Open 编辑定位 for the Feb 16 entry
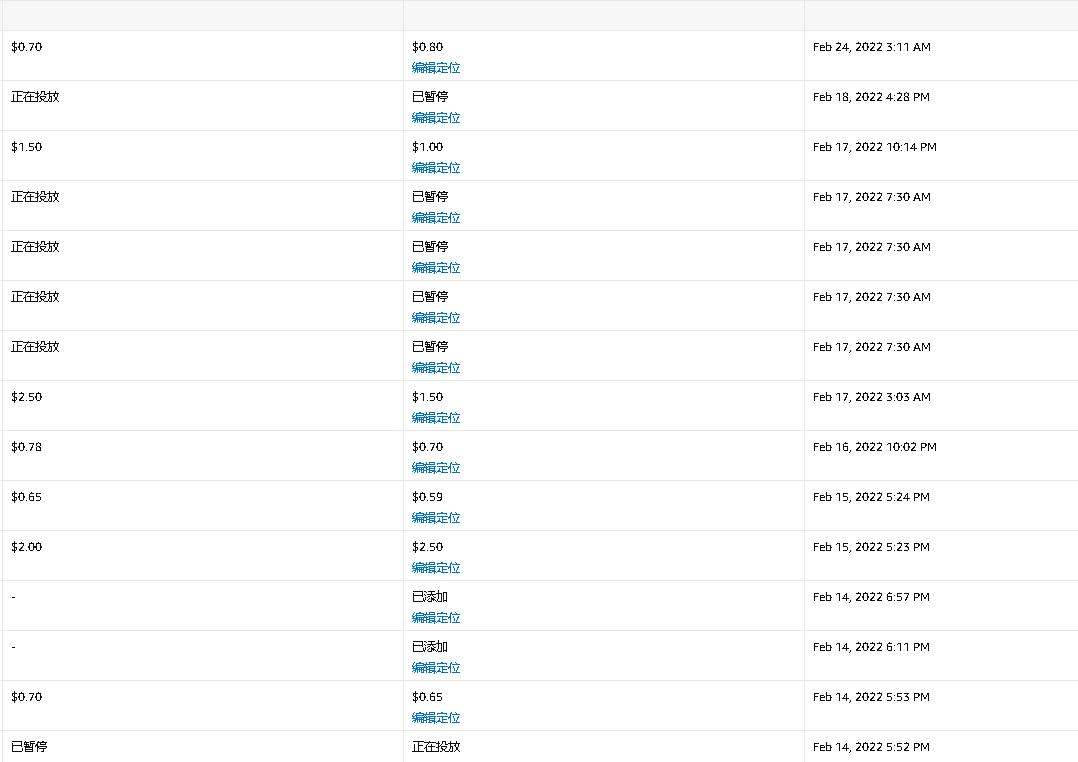The width and height of the screenshot is (1078, 762). point(435,467)
